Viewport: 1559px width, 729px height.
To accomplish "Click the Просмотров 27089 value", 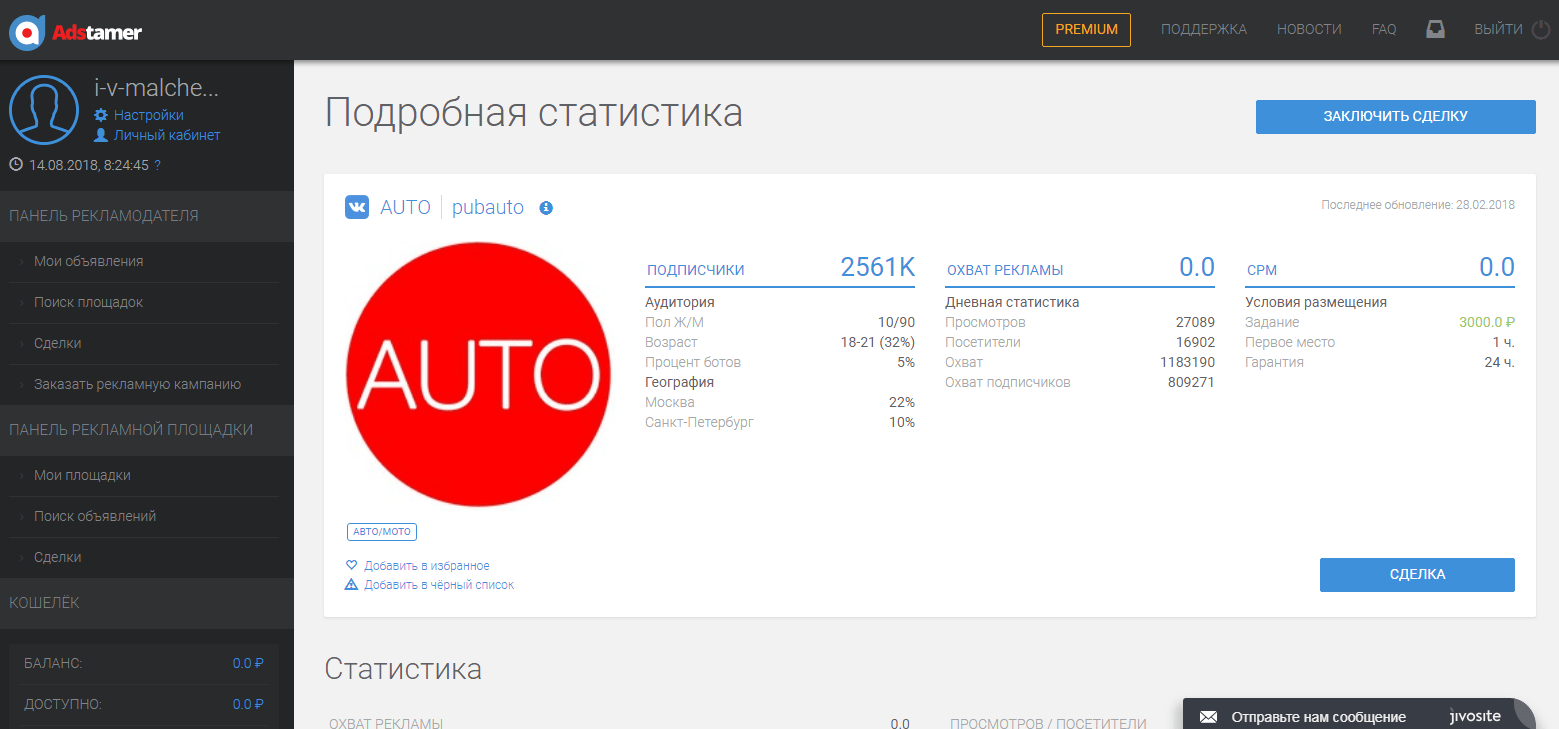I will (x=1195, y=322).
